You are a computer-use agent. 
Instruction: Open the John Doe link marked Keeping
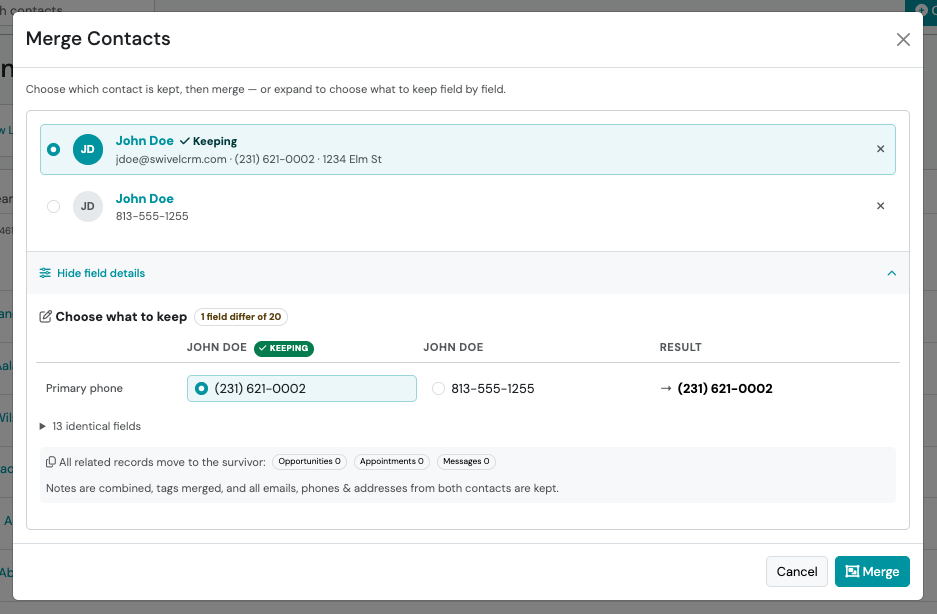(x=145, y=140)
